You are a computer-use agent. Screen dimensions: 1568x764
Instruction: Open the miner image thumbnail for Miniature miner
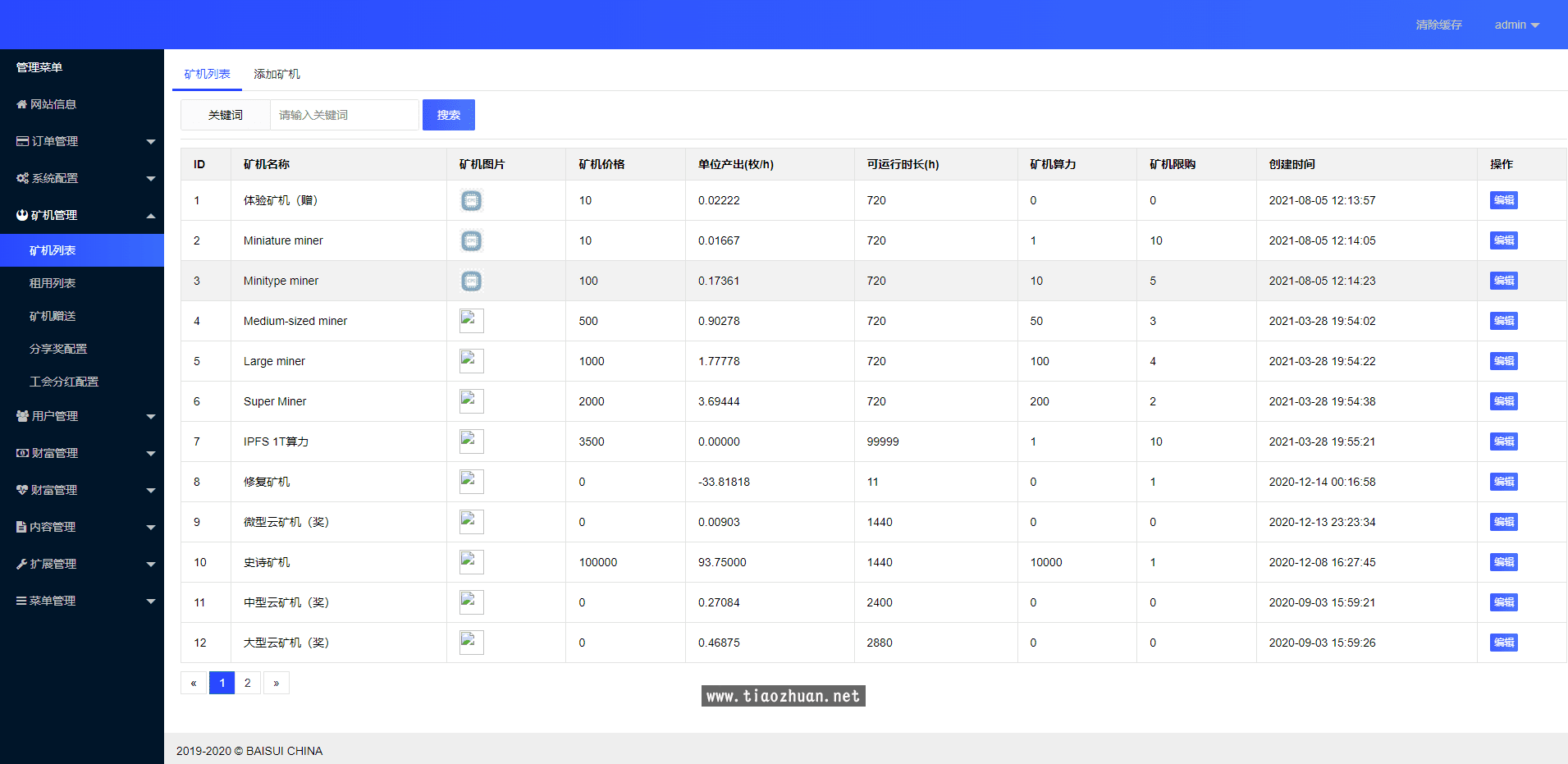(x=471, y=240)
